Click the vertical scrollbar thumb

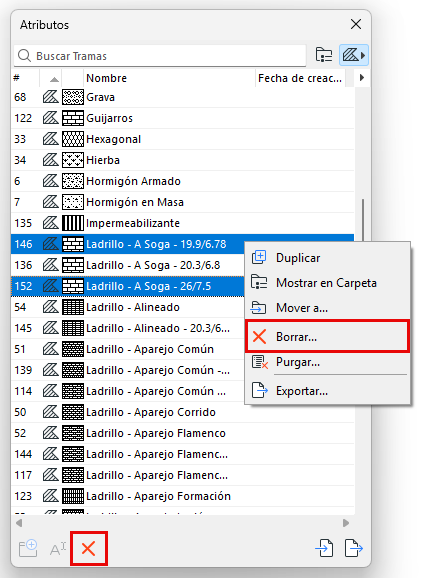(363, 220)
